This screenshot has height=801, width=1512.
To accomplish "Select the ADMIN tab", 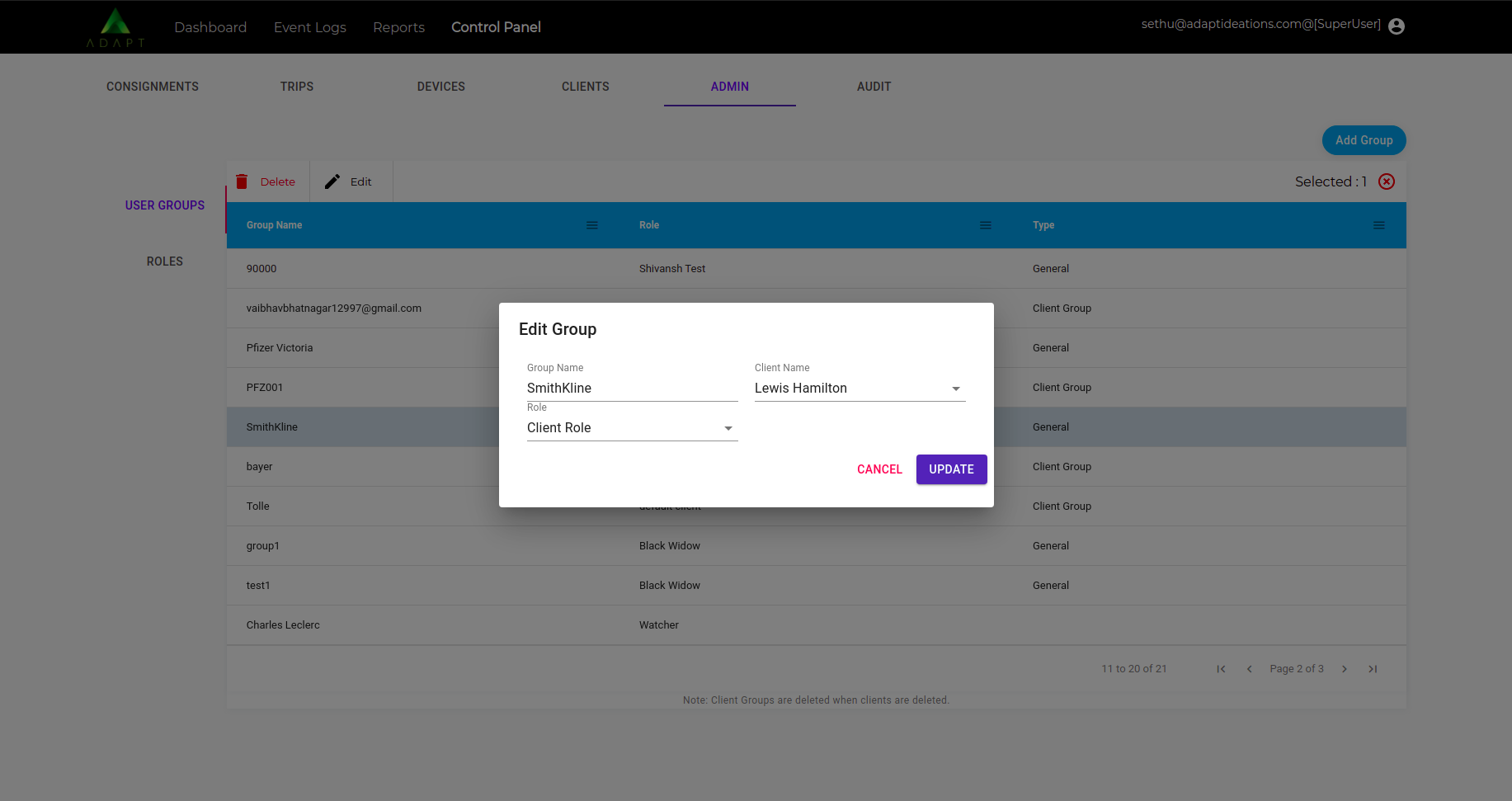I will [730, 87].
